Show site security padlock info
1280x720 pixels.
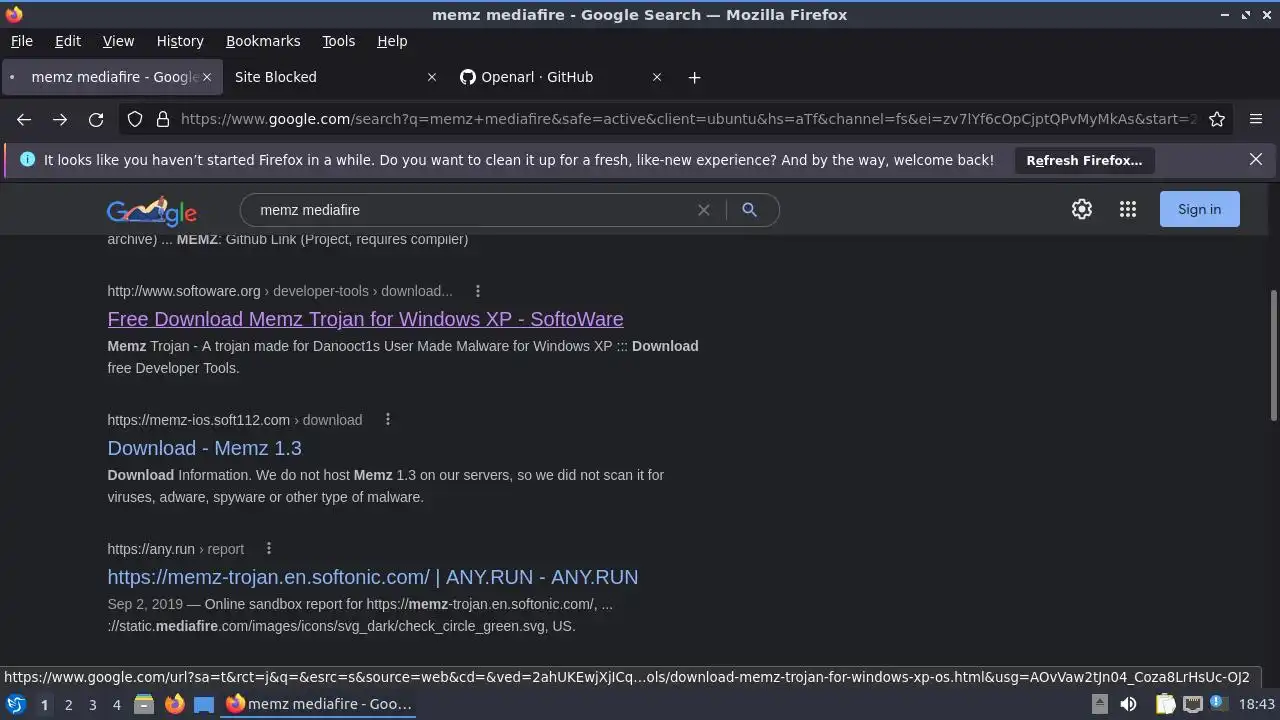[x=163, y=119]
